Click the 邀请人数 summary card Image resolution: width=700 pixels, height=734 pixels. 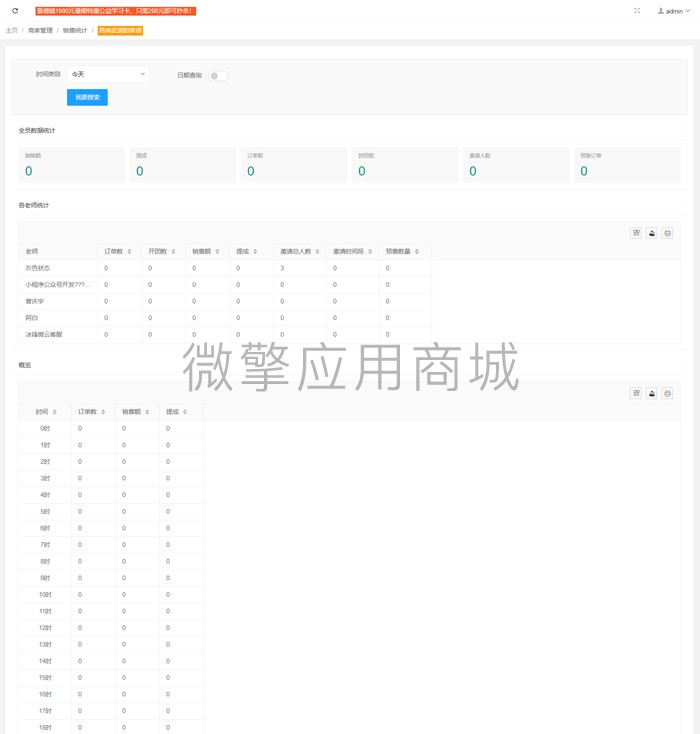coord(516,165)
